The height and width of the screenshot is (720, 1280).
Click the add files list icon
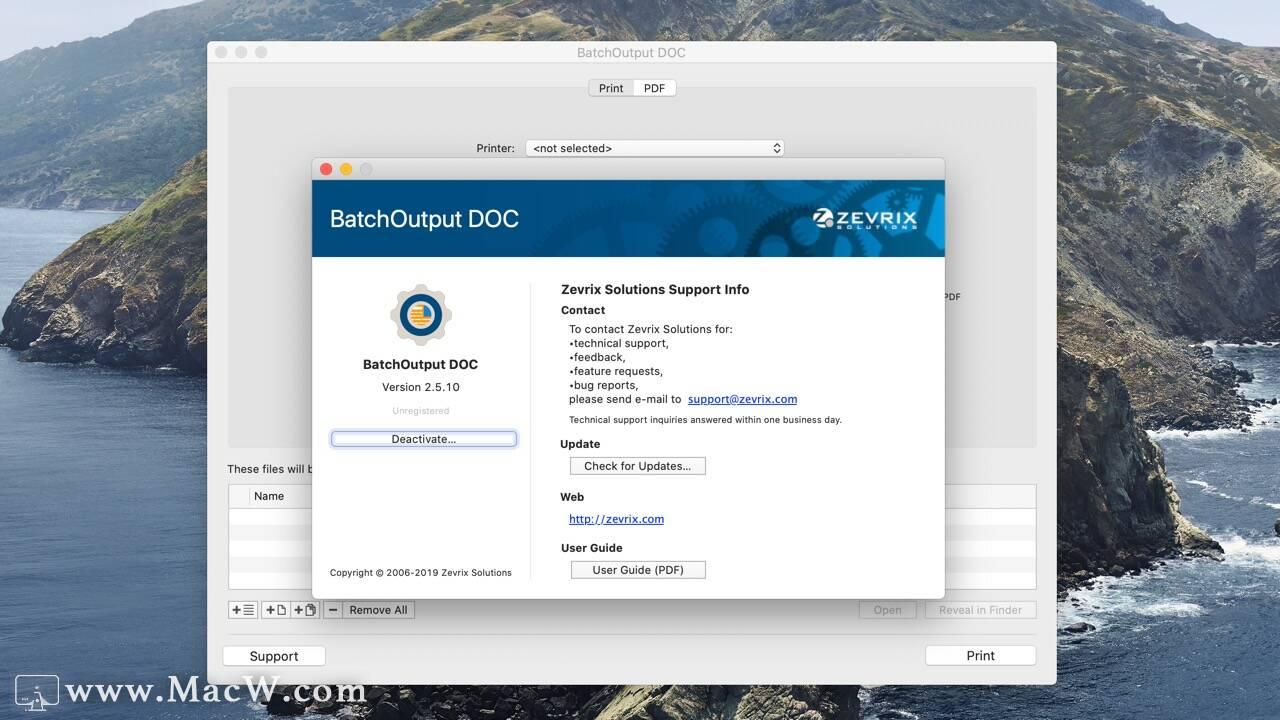pos(242,610)
